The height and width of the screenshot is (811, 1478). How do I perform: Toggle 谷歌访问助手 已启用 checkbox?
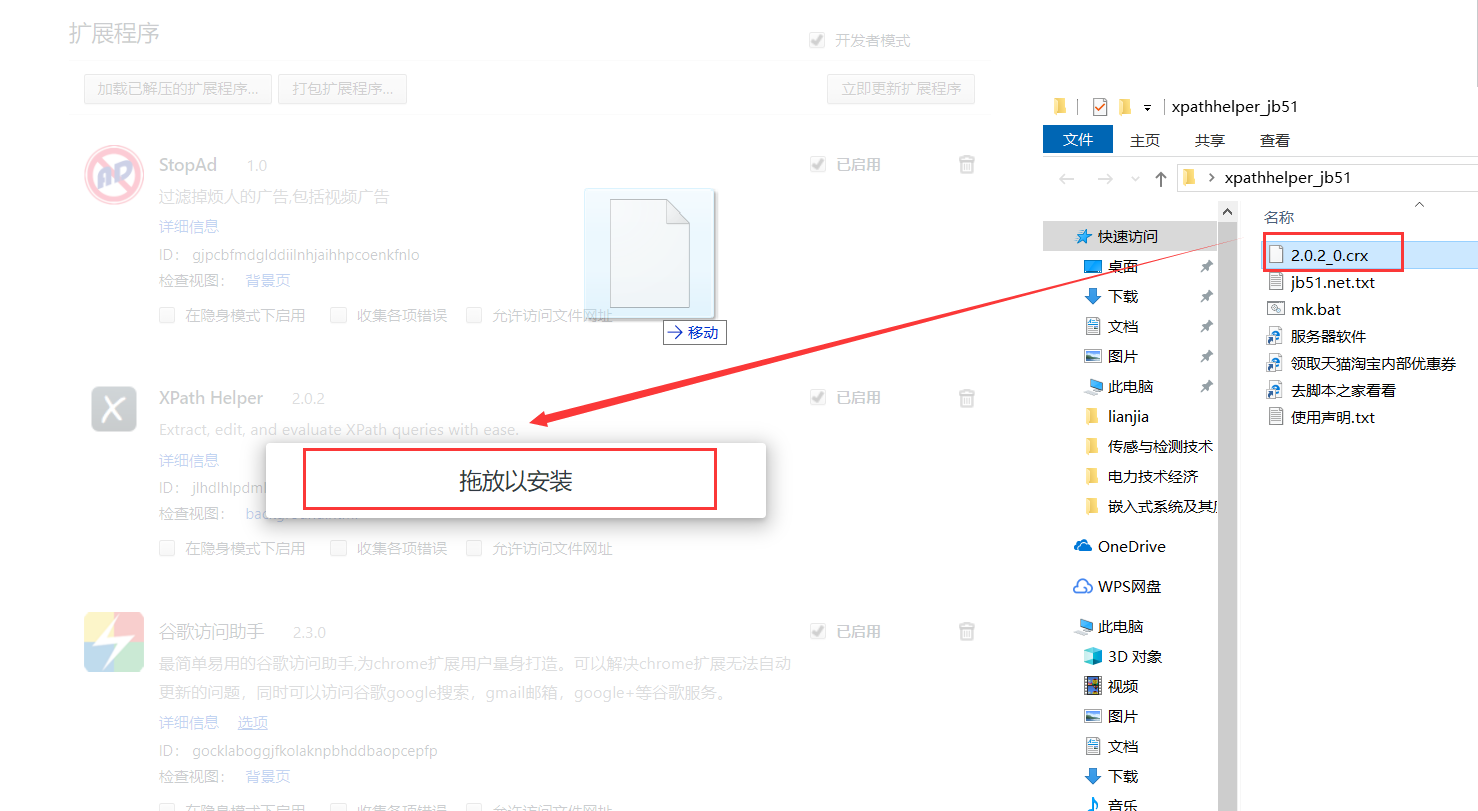click(817, 631)
